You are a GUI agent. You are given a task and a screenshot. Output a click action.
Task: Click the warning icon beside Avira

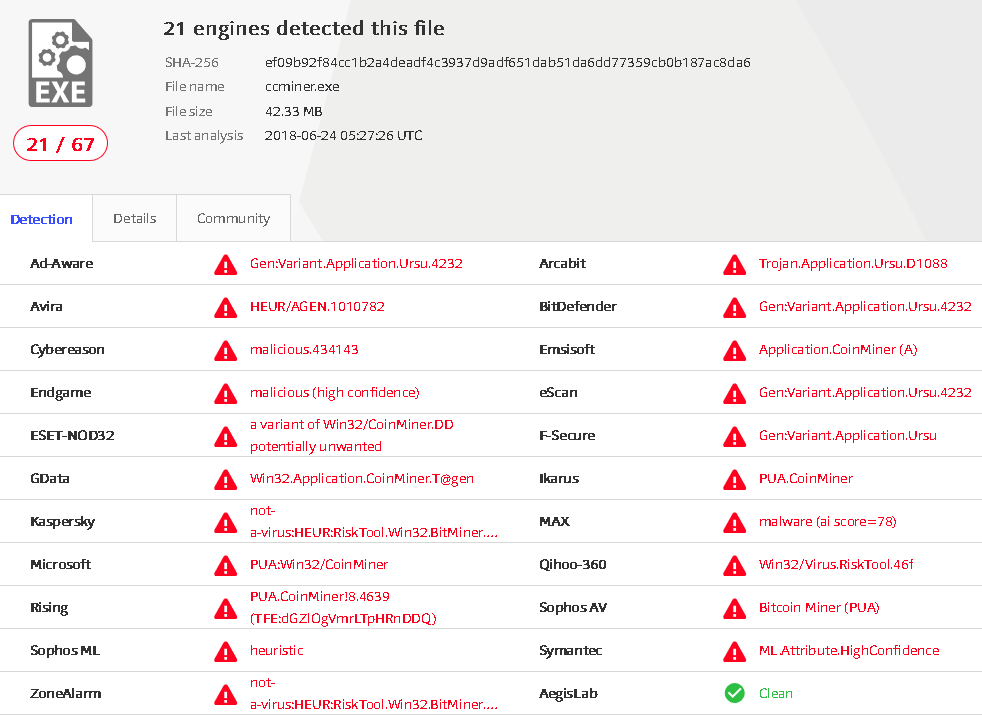(x=225, y=307)
